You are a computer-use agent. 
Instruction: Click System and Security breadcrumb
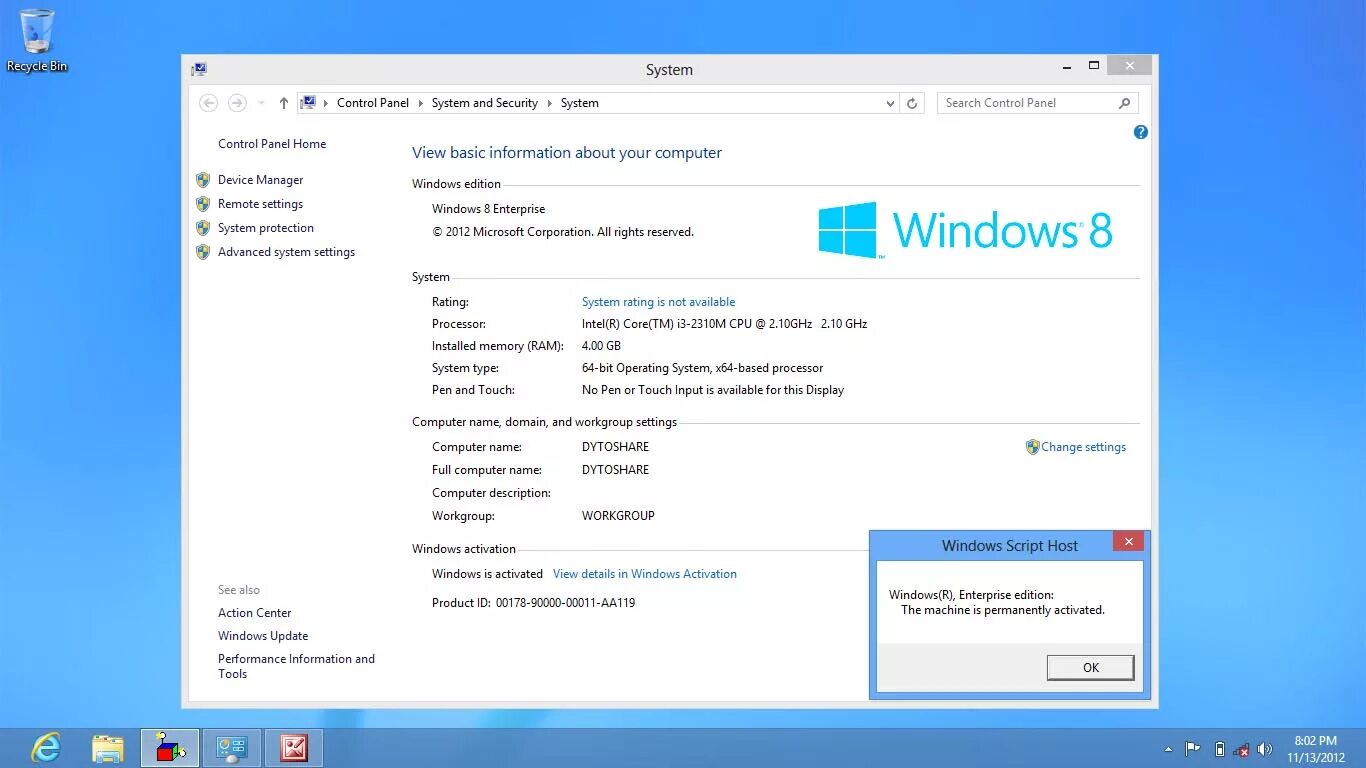485,103
